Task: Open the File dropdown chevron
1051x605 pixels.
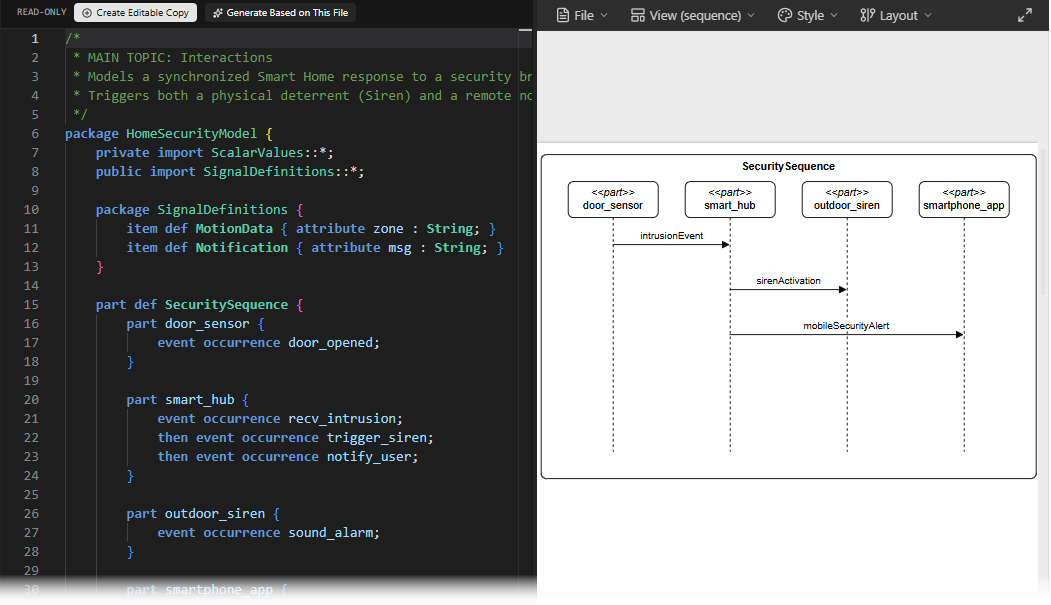Action: [604, 16]
